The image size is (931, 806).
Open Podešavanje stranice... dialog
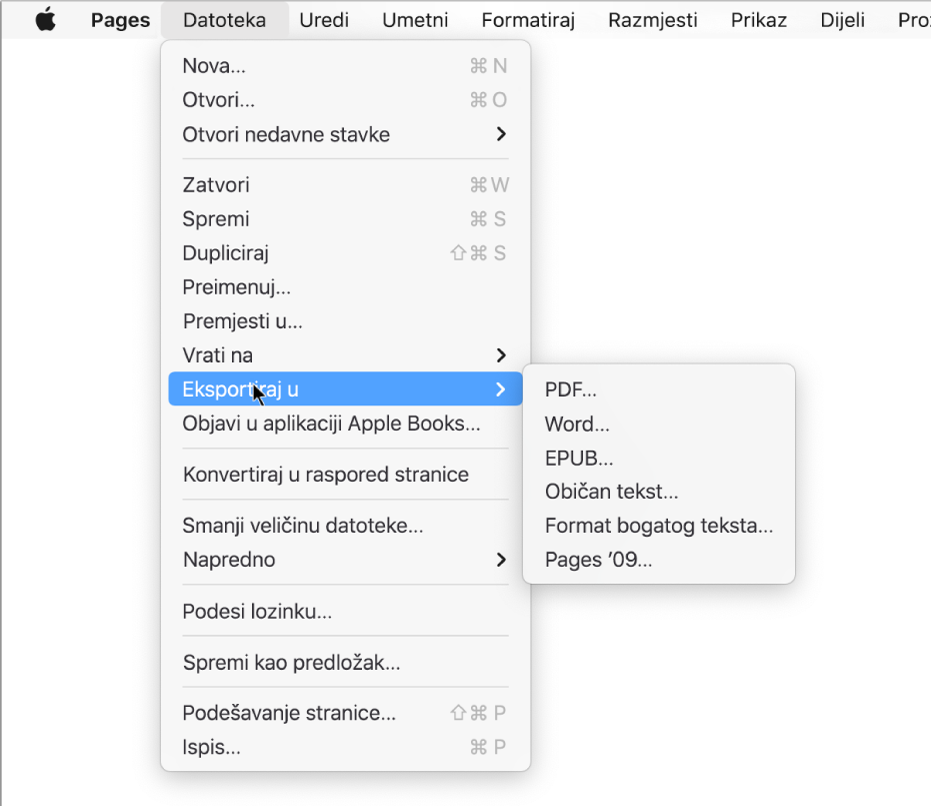[346, 713]
